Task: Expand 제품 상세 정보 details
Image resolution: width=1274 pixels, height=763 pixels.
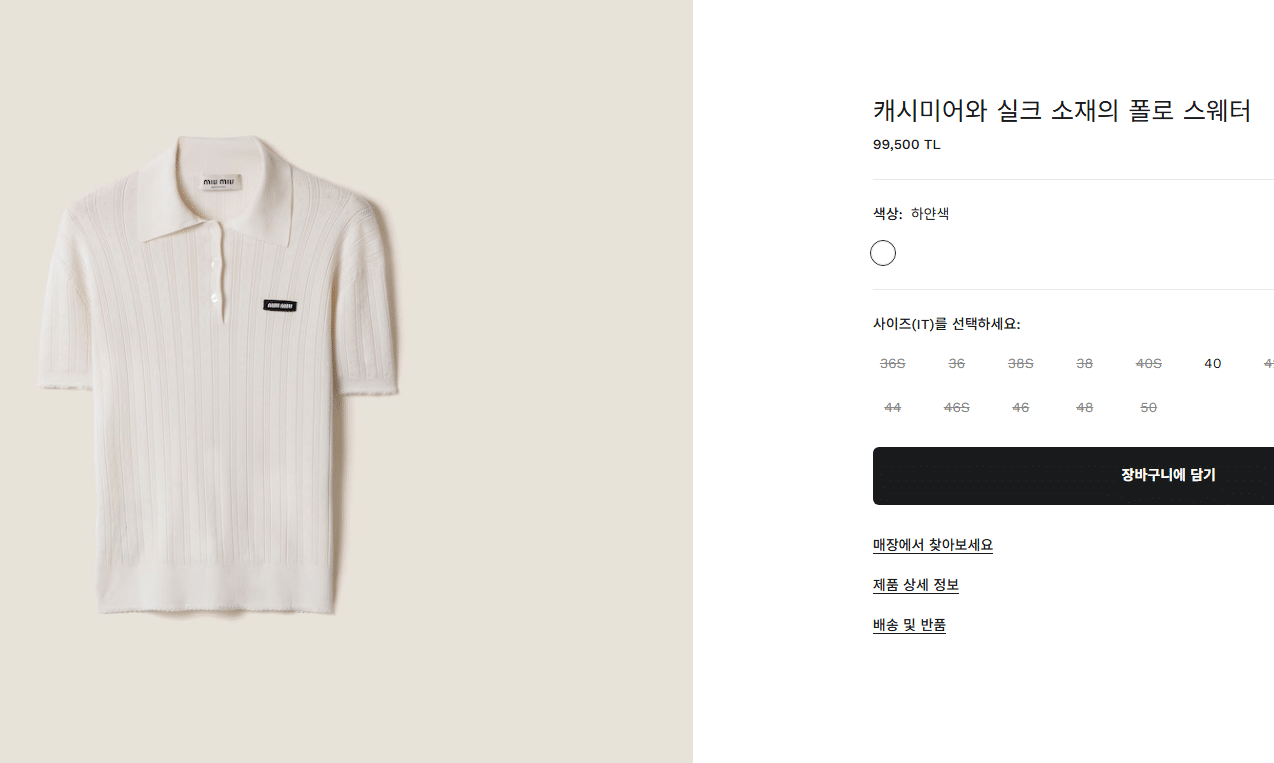Action: pos(915,585)
